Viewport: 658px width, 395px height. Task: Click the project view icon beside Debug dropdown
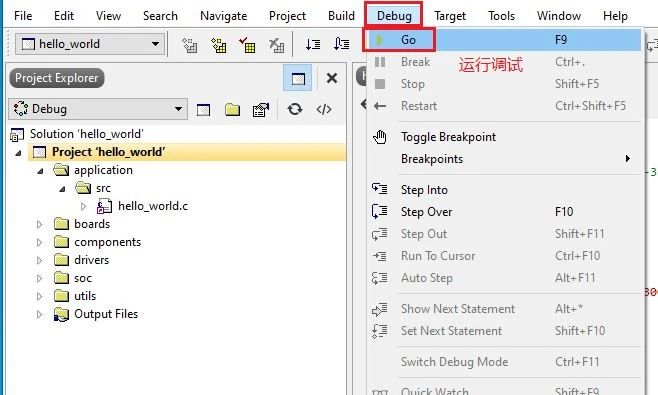(x=203, y=110)
